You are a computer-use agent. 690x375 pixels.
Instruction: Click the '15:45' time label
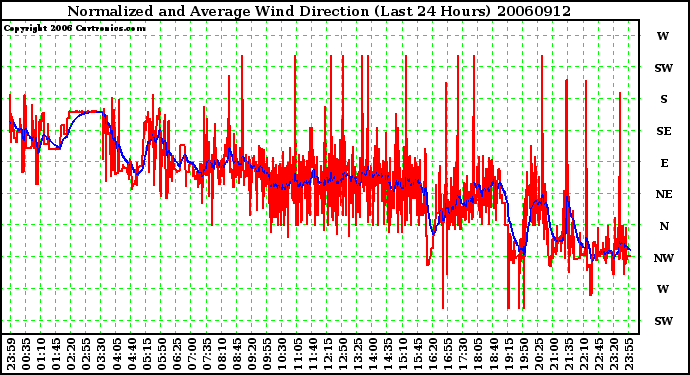point(418,354)
